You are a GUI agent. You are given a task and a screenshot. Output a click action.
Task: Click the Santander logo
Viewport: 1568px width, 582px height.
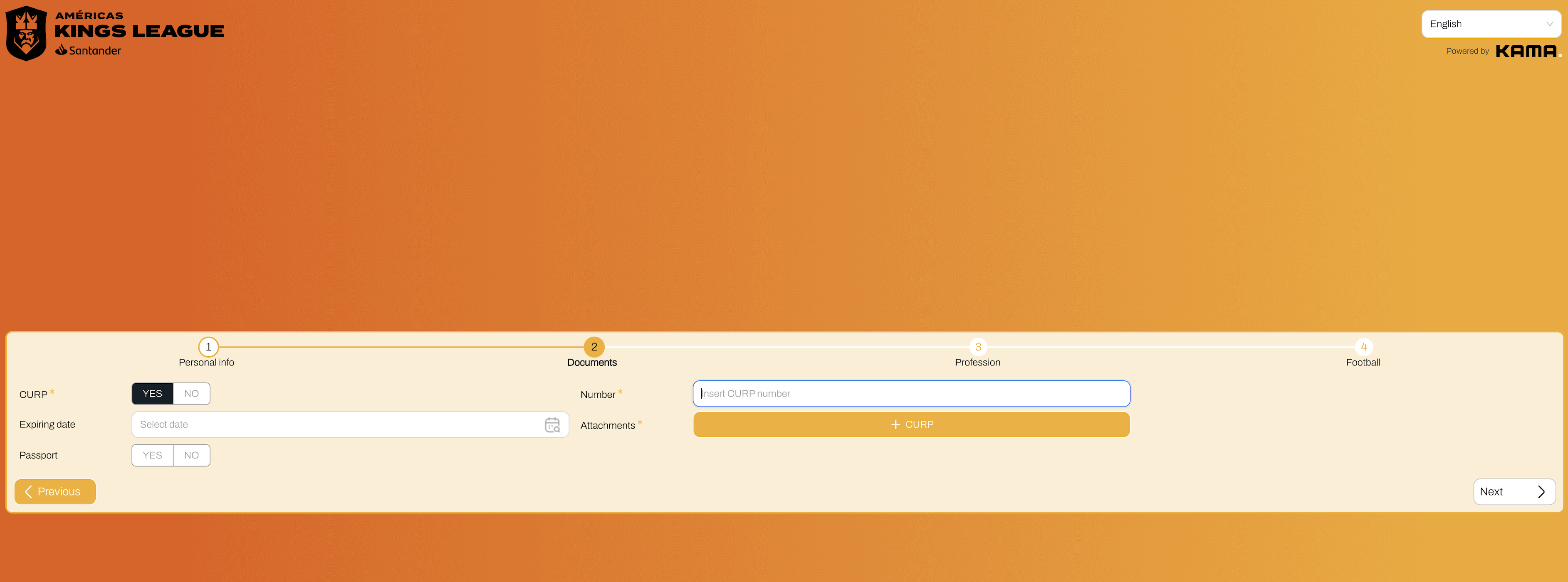coord(88,50)
